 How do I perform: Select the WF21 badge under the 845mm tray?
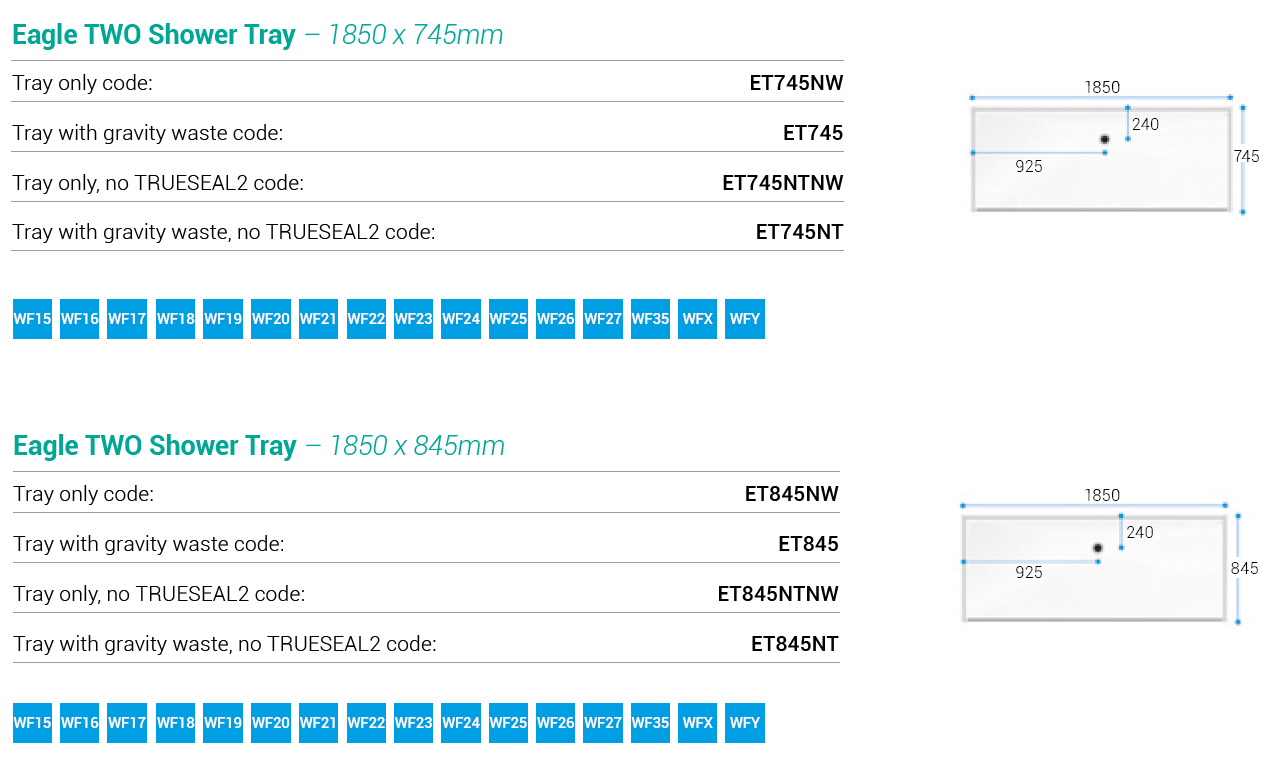click(318, 723)
